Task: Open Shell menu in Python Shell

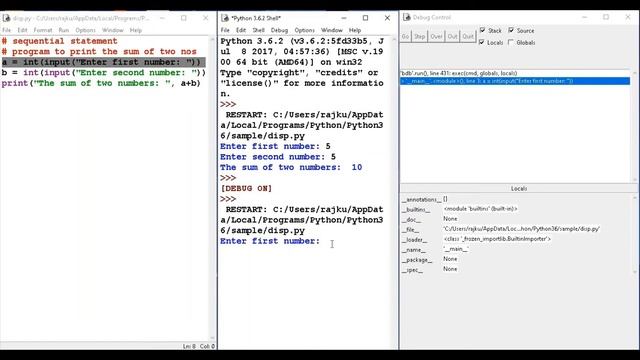Action: point(258,30)
